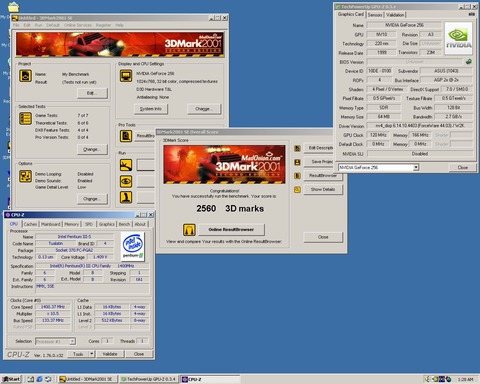
Task: Launch Internet Explorer from quick launch bar
Action: pyautogui.click(x=39, y=379)
